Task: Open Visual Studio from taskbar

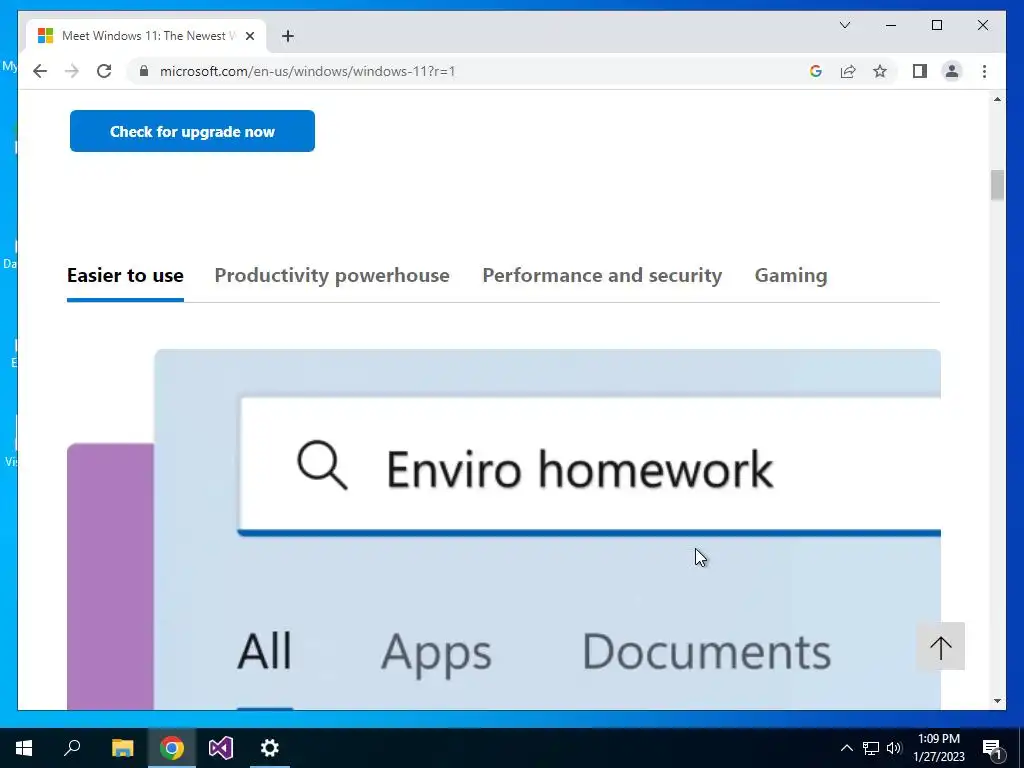Action: pos(221,748)
